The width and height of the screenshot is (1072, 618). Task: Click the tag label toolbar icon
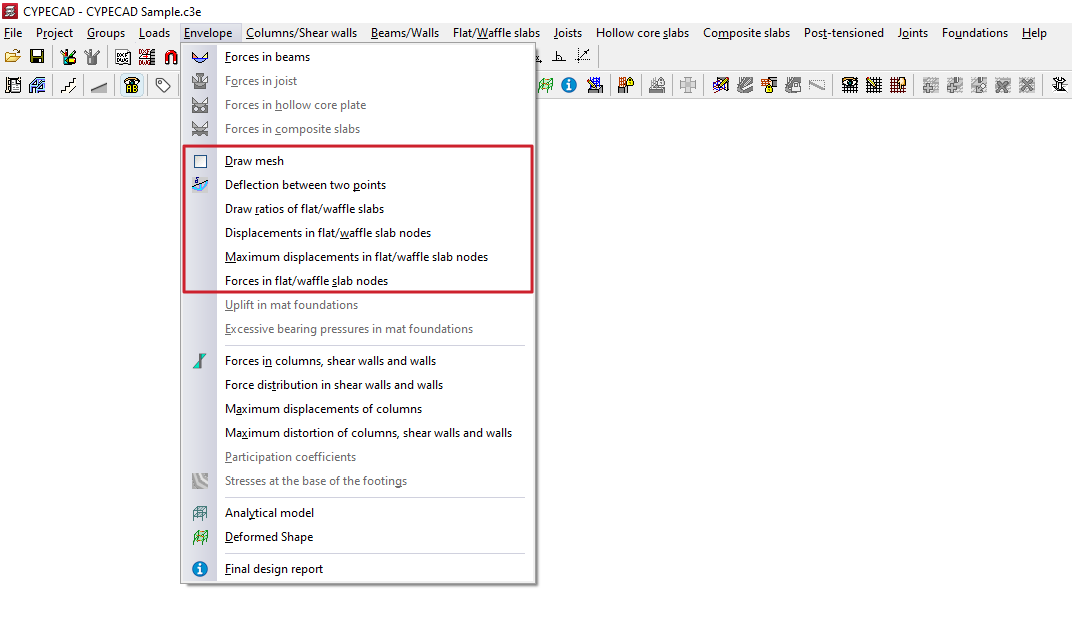point(163,85)
